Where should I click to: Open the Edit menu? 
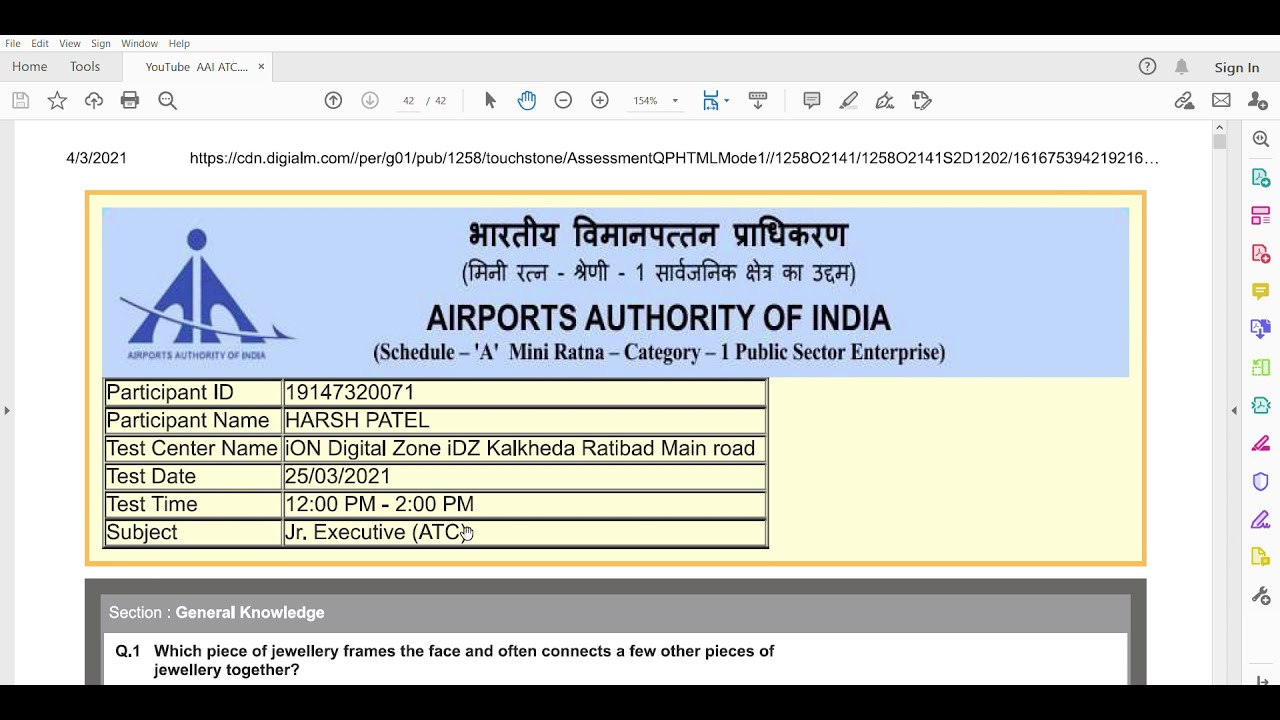[40, 44]
